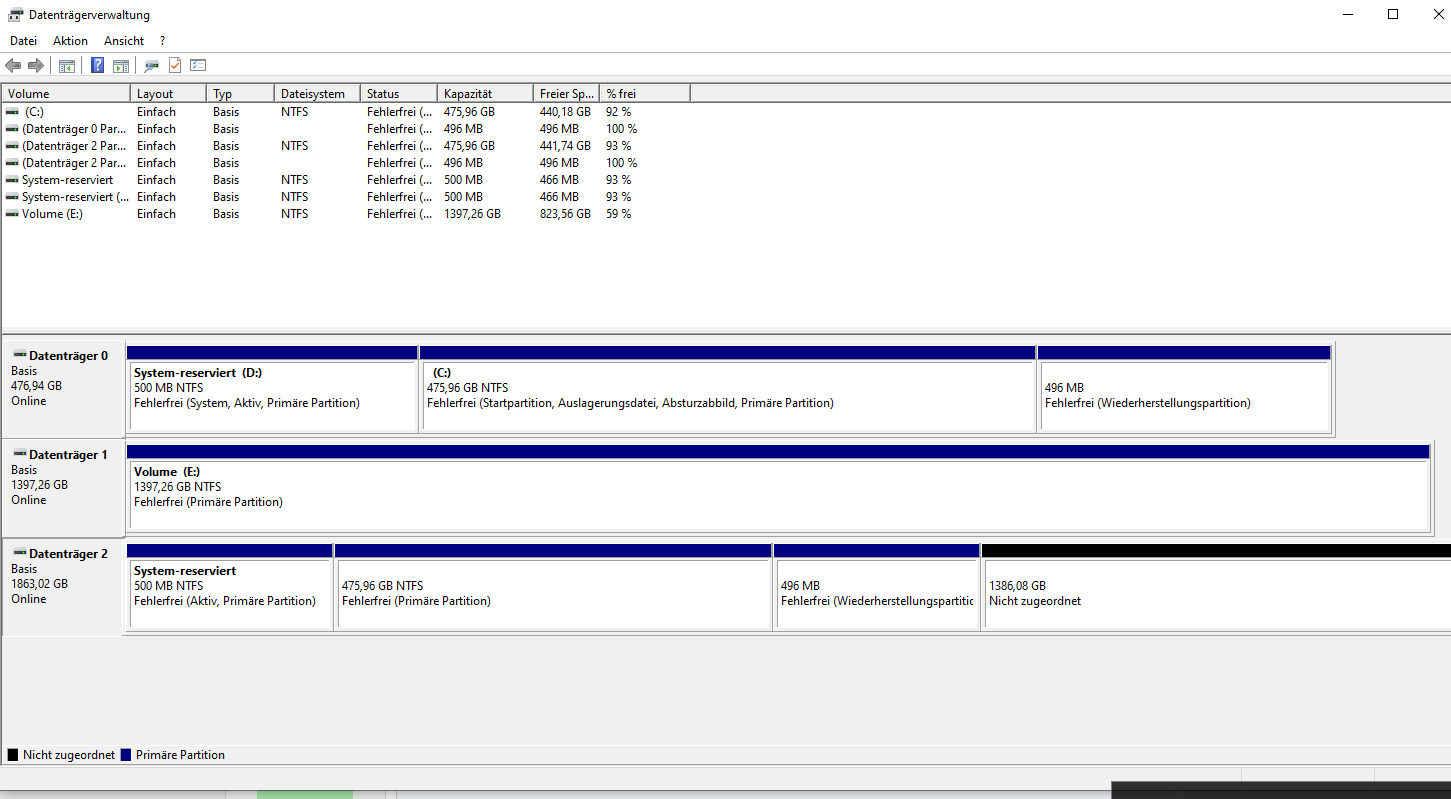
Task: Click the Back navigation arrow
Action: pyautogui.click(x=13, y=65)
